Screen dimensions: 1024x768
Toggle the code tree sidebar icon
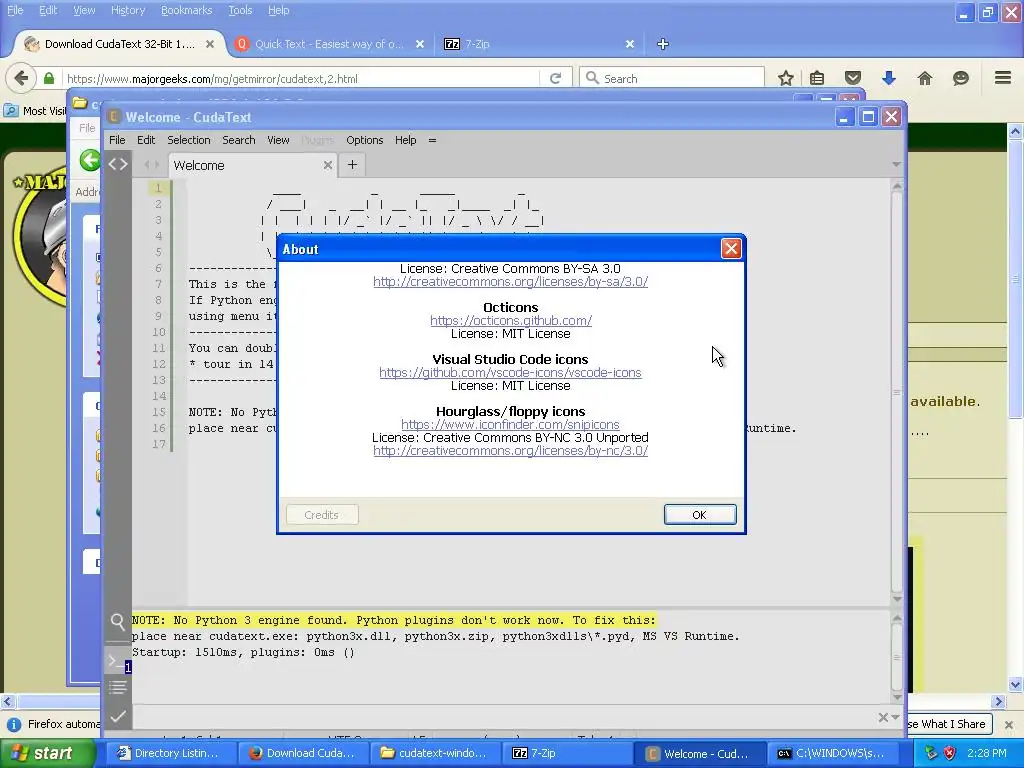[x=118, y=164]
